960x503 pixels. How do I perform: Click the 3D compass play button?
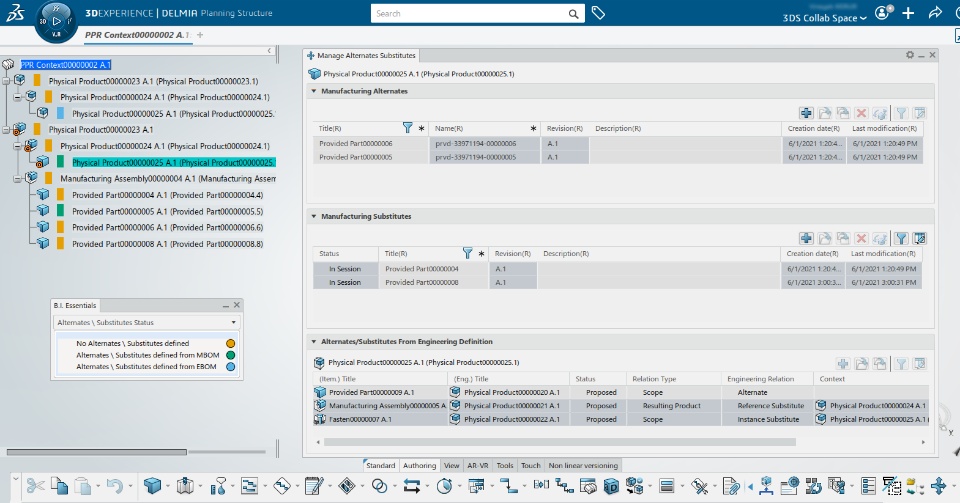[56, 21]
